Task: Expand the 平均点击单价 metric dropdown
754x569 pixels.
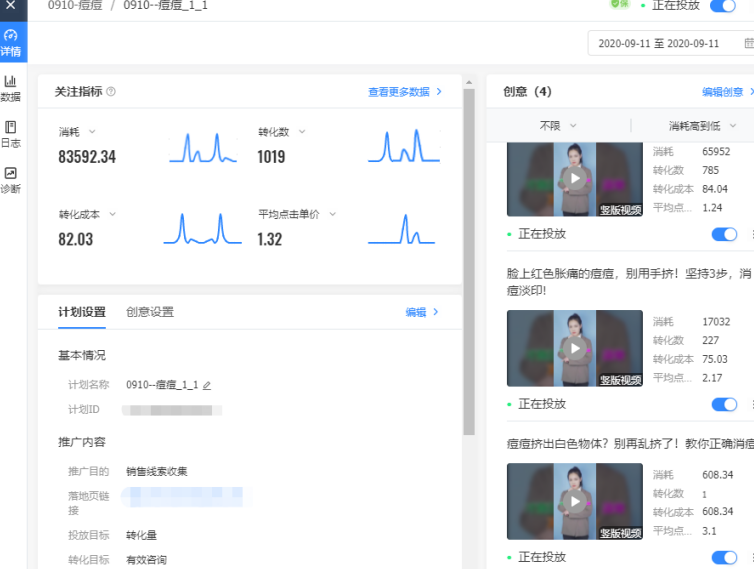Action: pos(332,214)
